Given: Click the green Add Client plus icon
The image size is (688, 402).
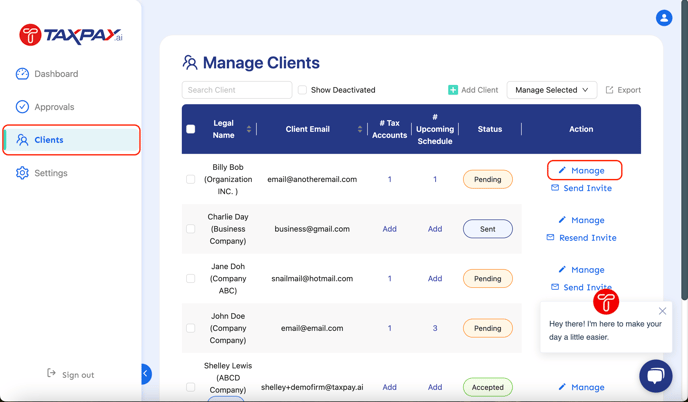Looking at the screenshot, I should point(453,90).
